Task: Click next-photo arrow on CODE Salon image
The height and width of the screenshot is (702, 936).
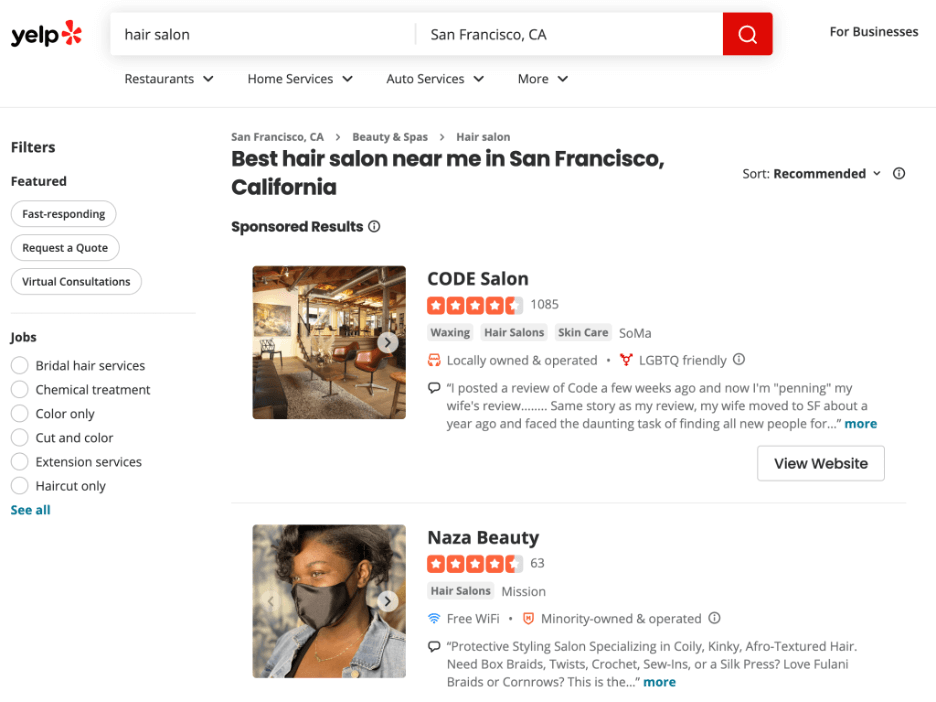Action: point(388,342)
